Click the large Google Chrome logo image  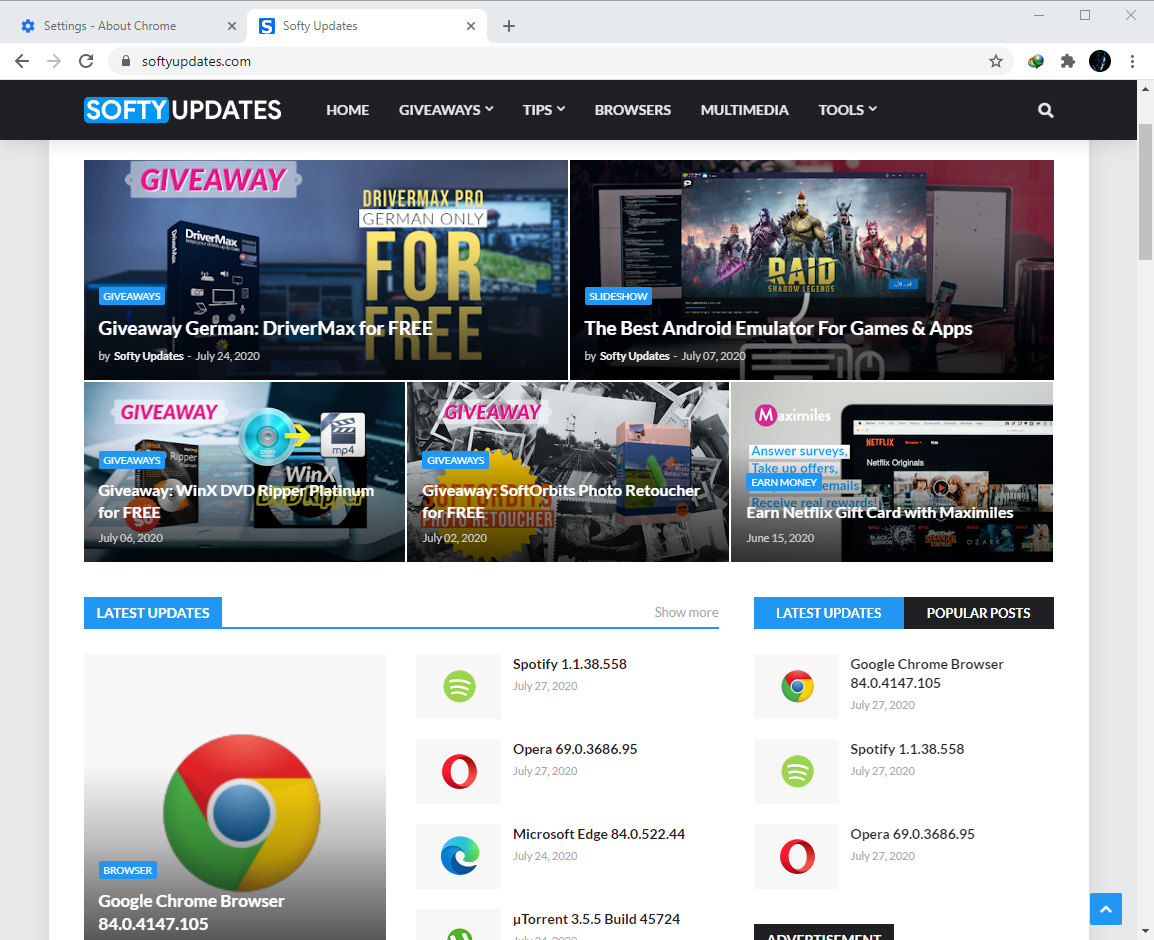[241, 813]
